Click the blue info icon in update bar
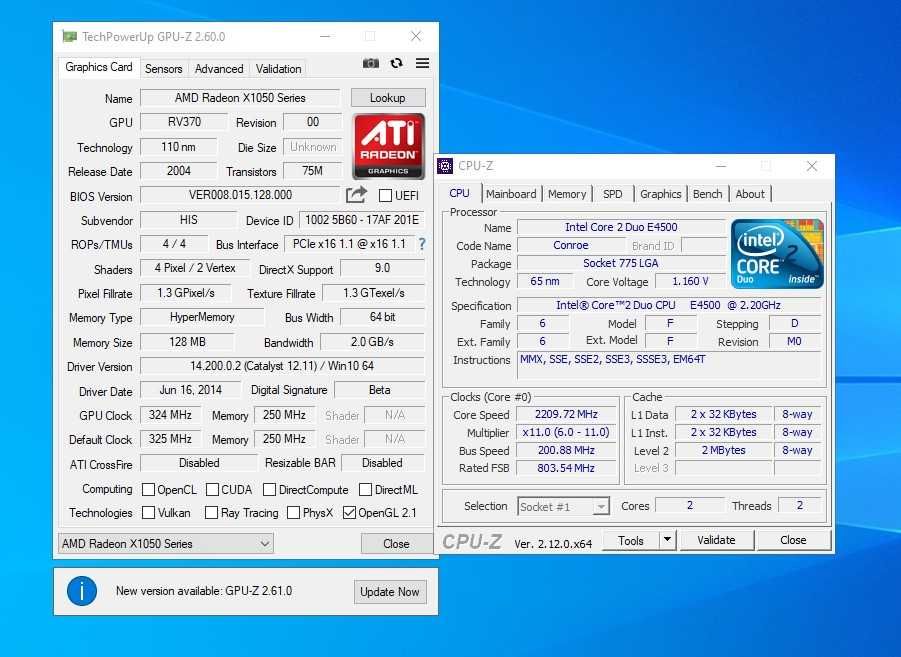The height and width of the screenshot is (657, 901). 82,591
